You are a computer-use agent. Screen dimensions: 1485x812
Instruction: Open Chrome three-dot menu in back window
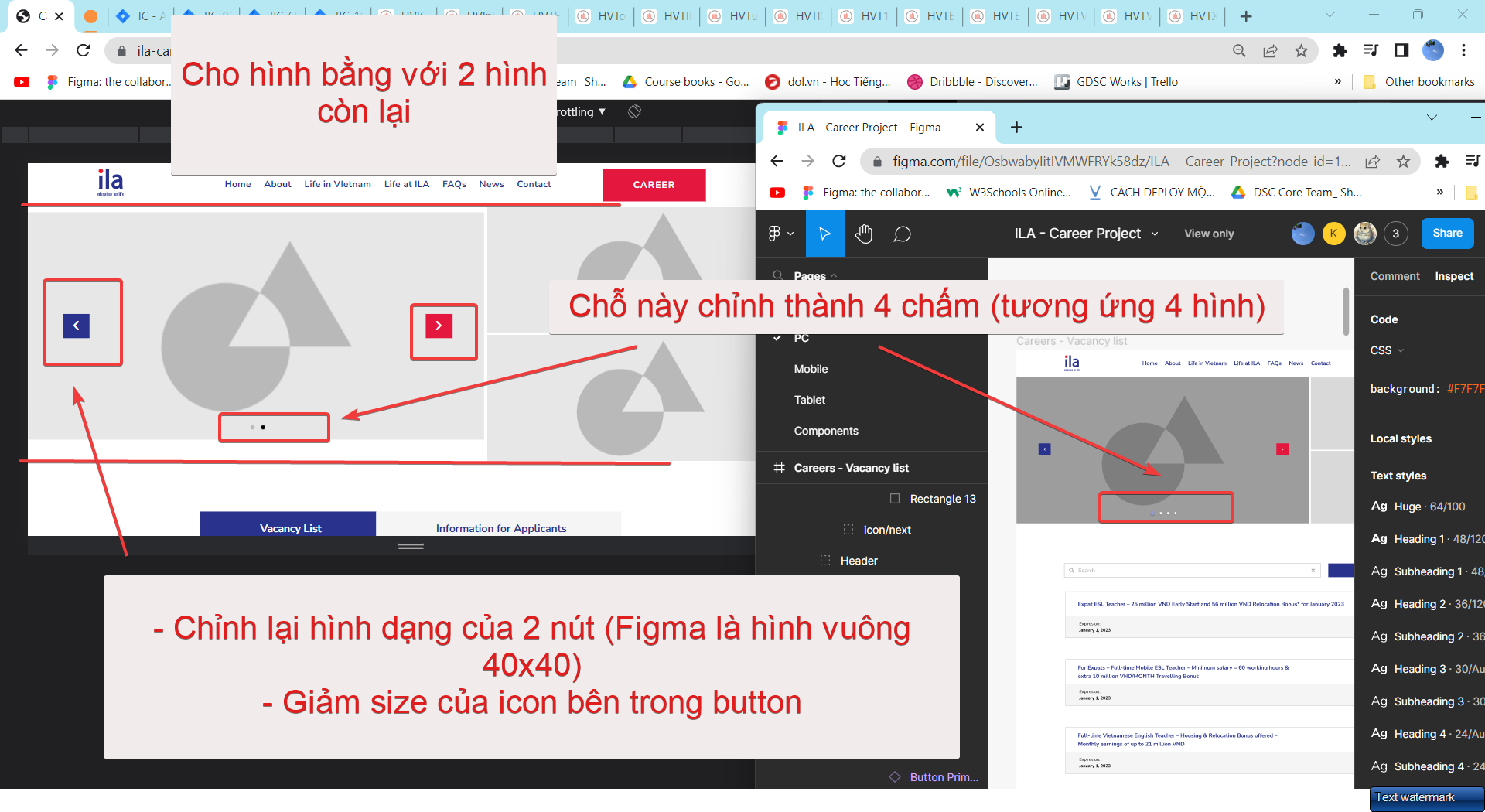click(1463, 50)
